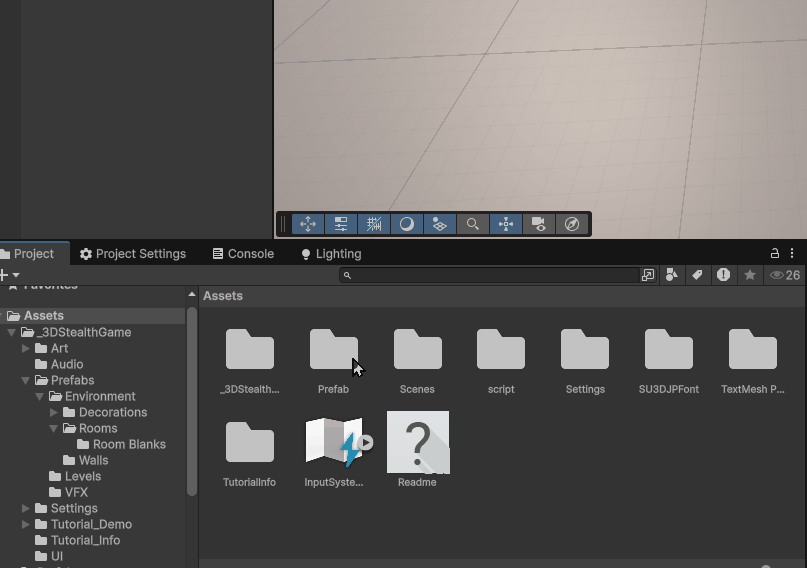Viewport: 807px width, 568px height.
Task: Expand the Tutorial_Demo folder
Action: point(26,524)
